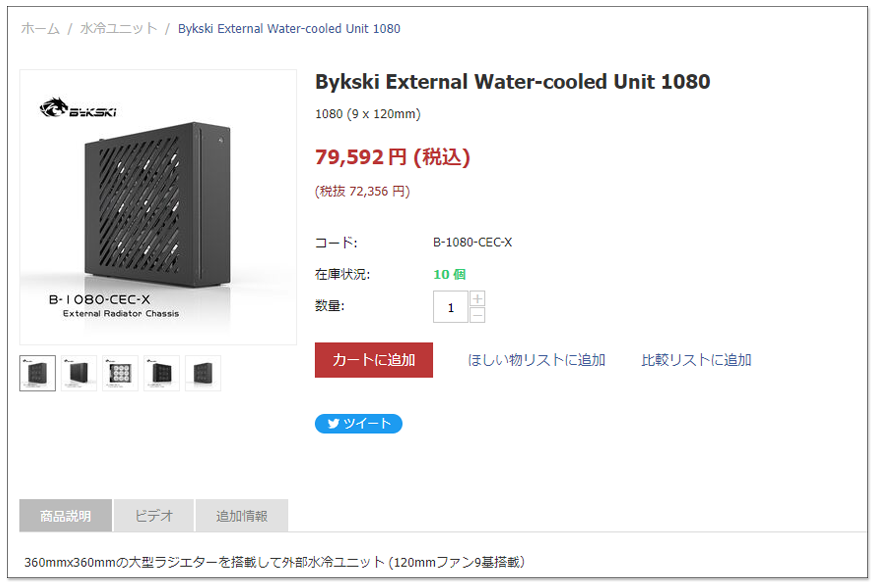This screenshot has width=875, height=585.
Task: Open 水冷ユニット category in the breadcrumb
Action: click(118, 29)
